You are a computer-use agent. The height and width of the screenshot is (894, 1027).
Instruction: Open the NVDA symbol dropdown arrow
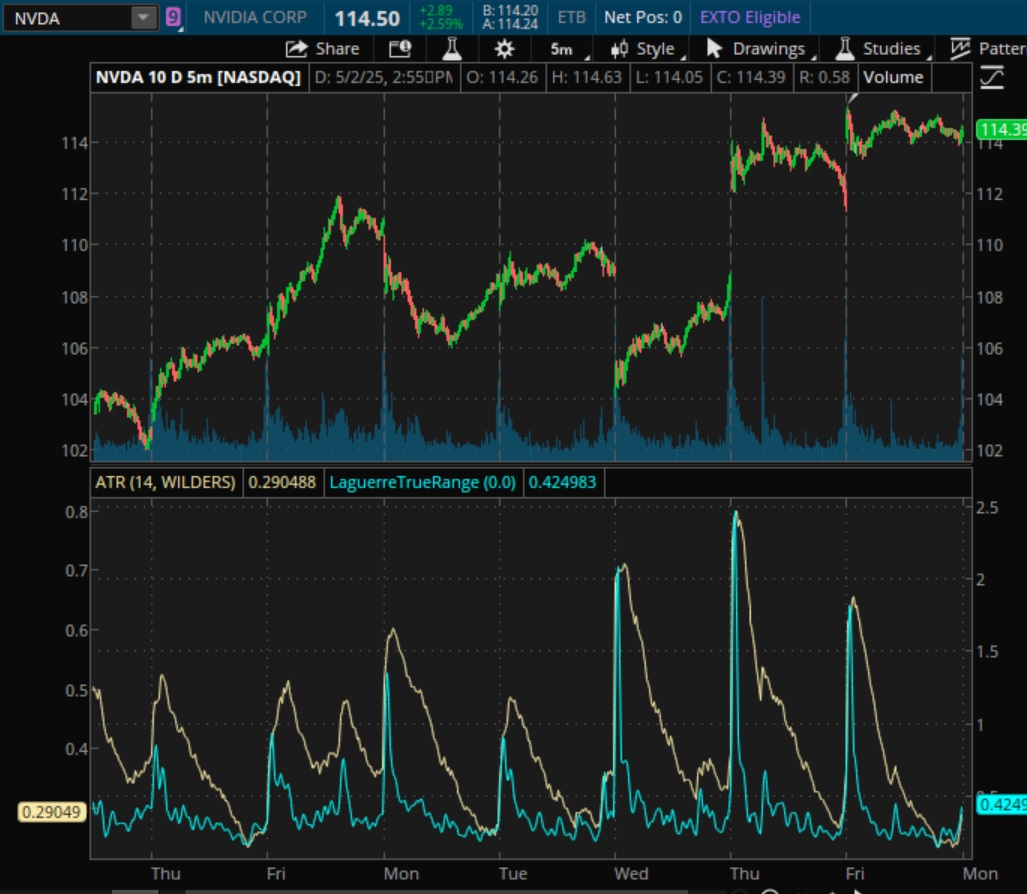[143, 18]
